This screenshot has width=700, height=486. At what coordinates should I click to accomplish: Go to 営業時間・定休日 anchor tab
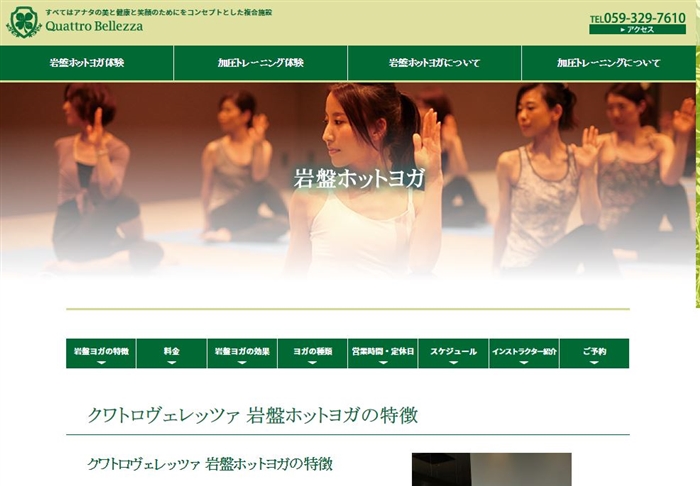[383, 353]
